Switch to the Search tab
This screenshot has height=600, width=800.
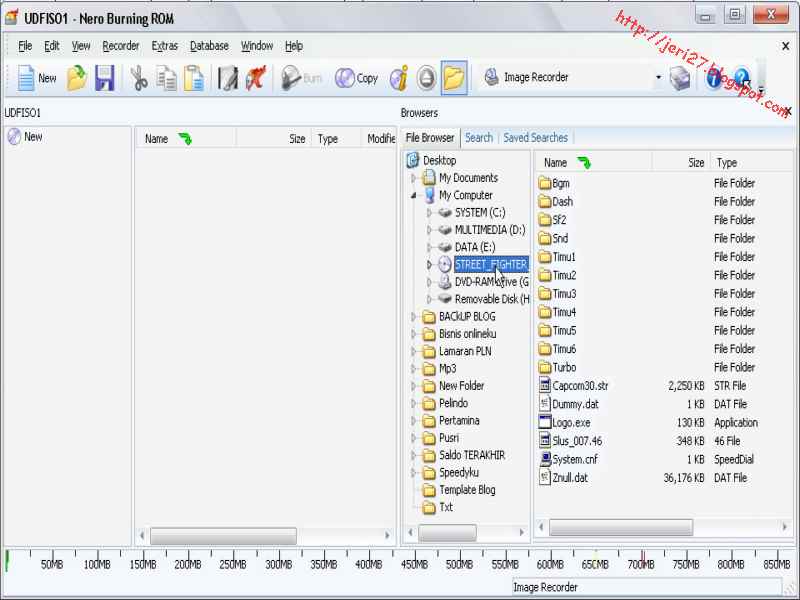pyautogui.click(x=479, y=138)
